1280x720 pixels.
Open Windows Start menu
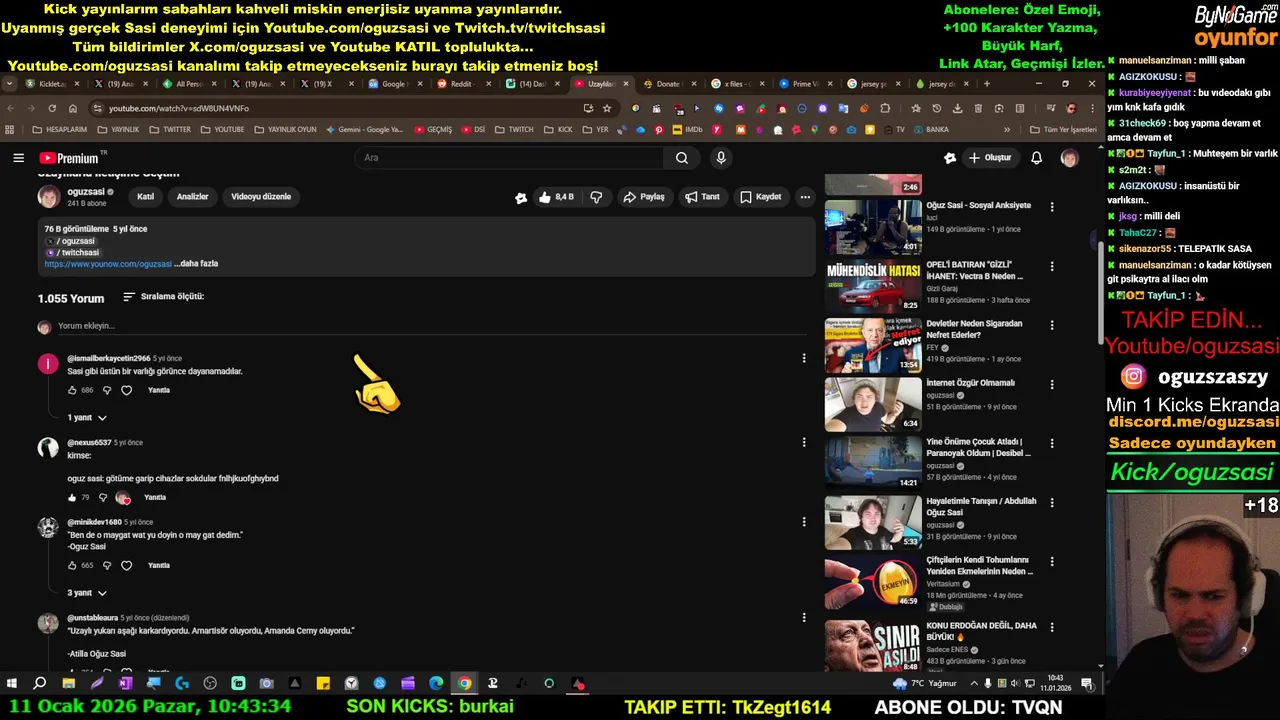point(11,684)
